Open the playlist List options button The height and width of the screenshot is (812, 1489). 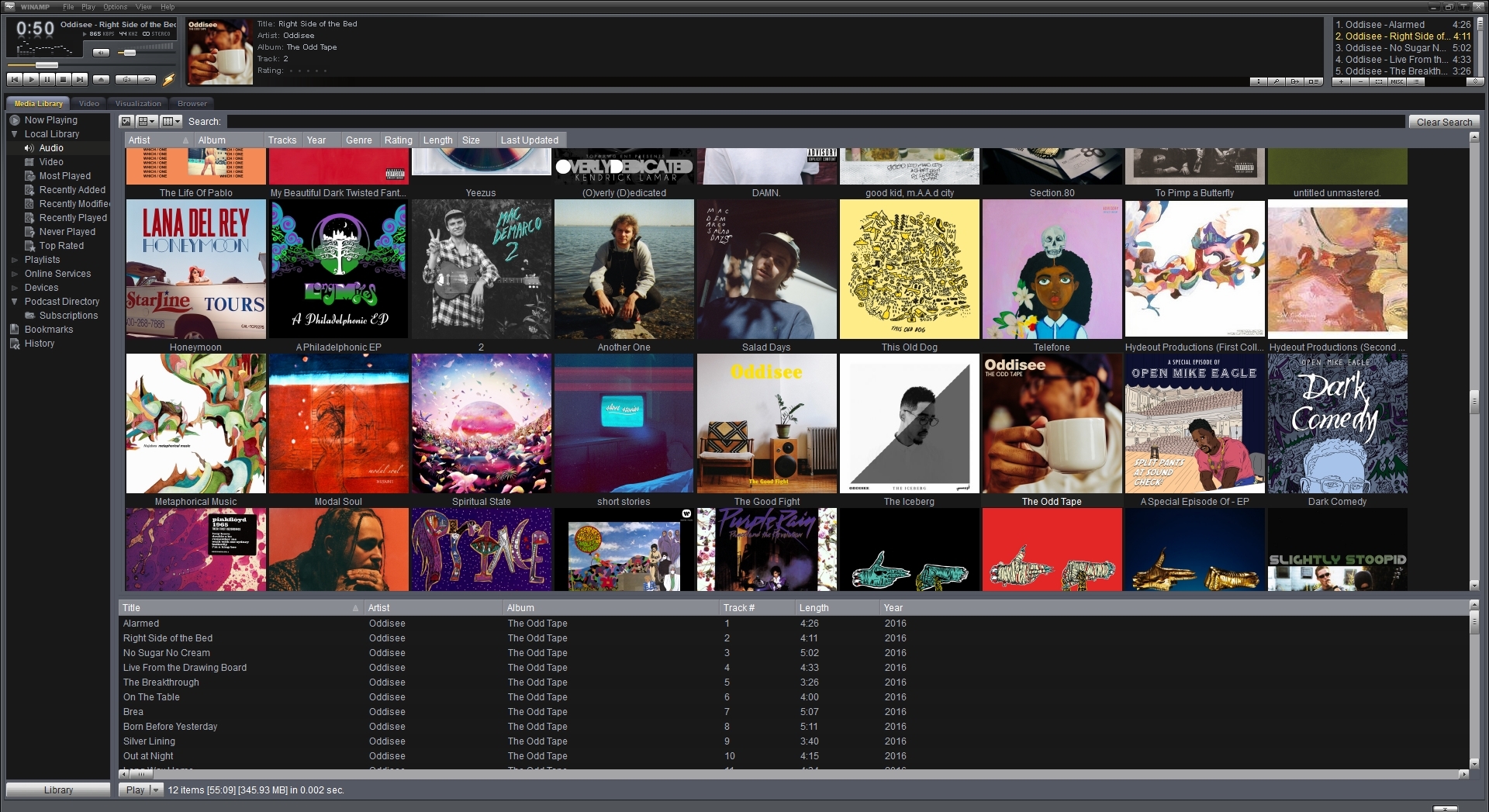[x=1416, y=81]
